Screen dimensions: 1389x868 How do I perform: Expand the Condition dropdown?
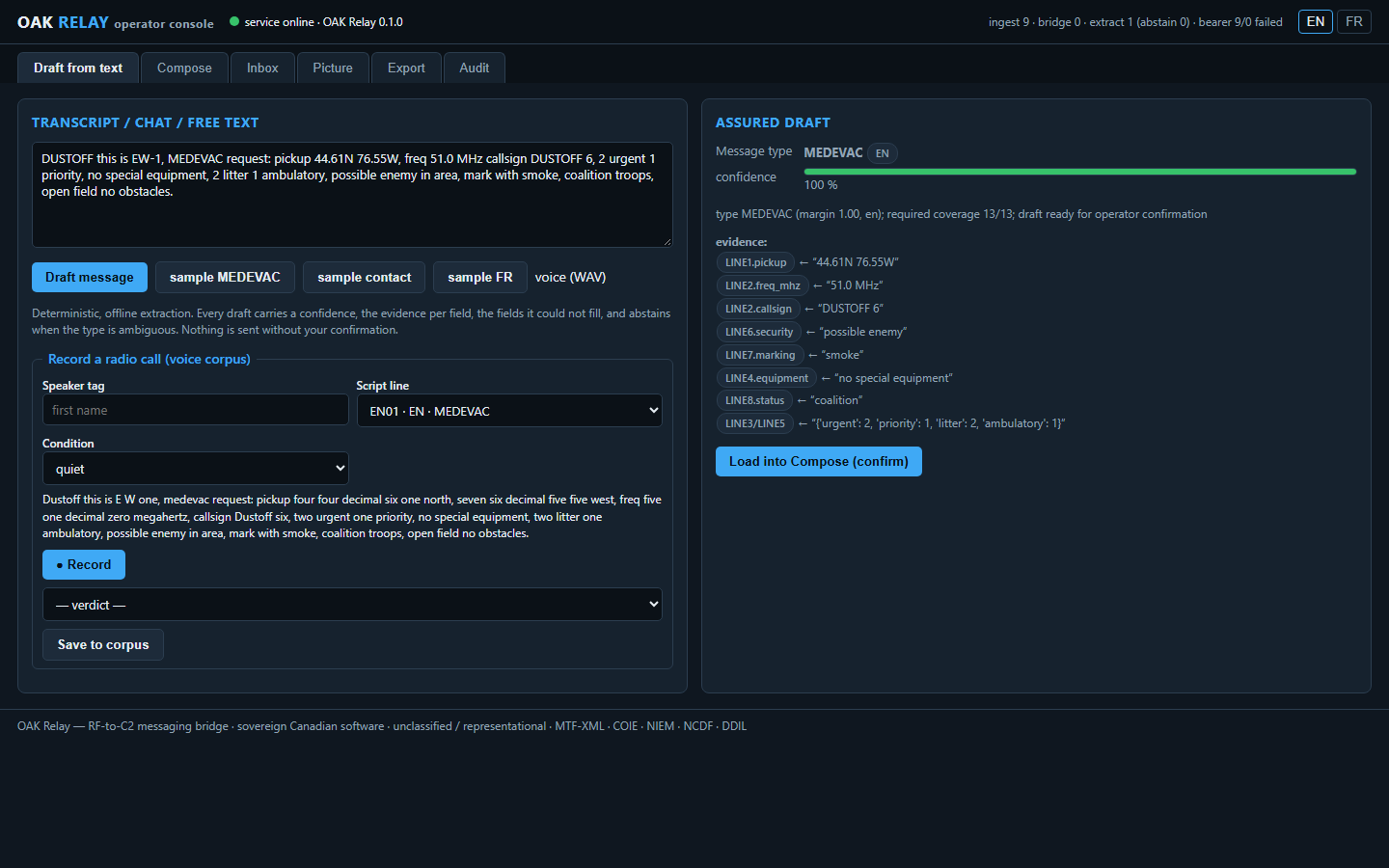[x=196, y=469]
